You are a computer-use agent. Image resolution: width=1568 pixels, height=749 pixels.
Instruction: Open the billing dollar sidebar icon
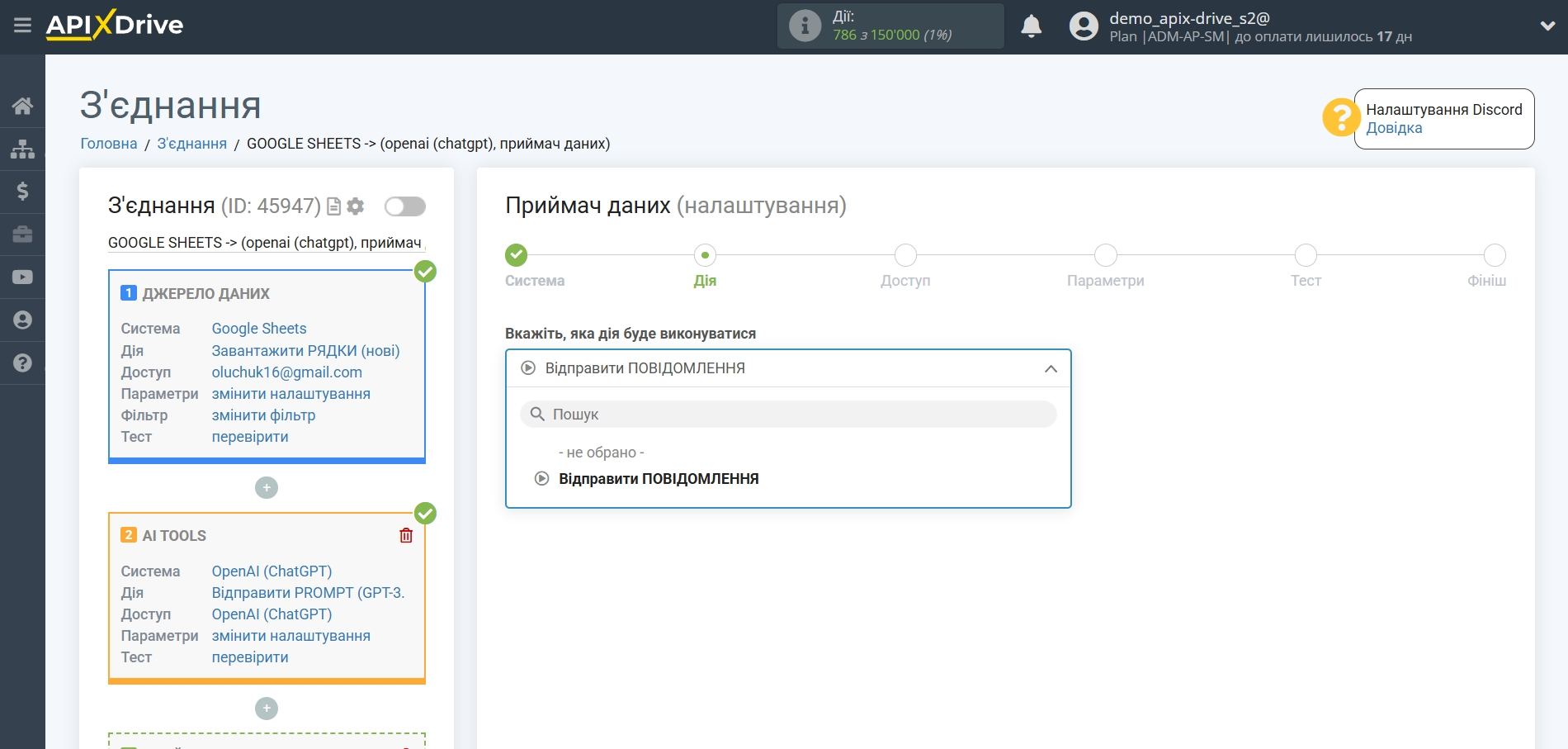click(22, 192)
